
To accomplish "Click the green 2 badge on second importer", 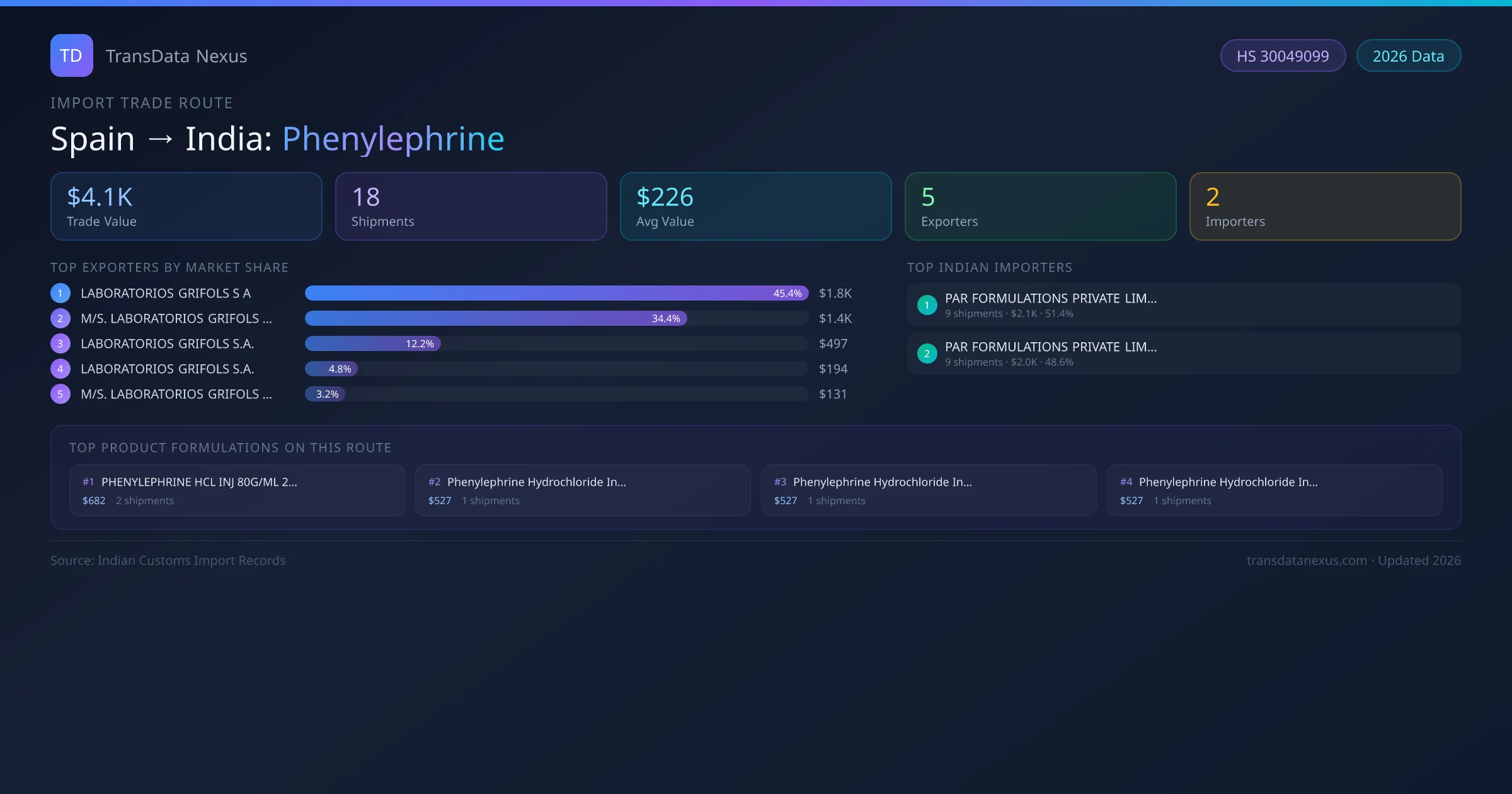I will (927, 354).
